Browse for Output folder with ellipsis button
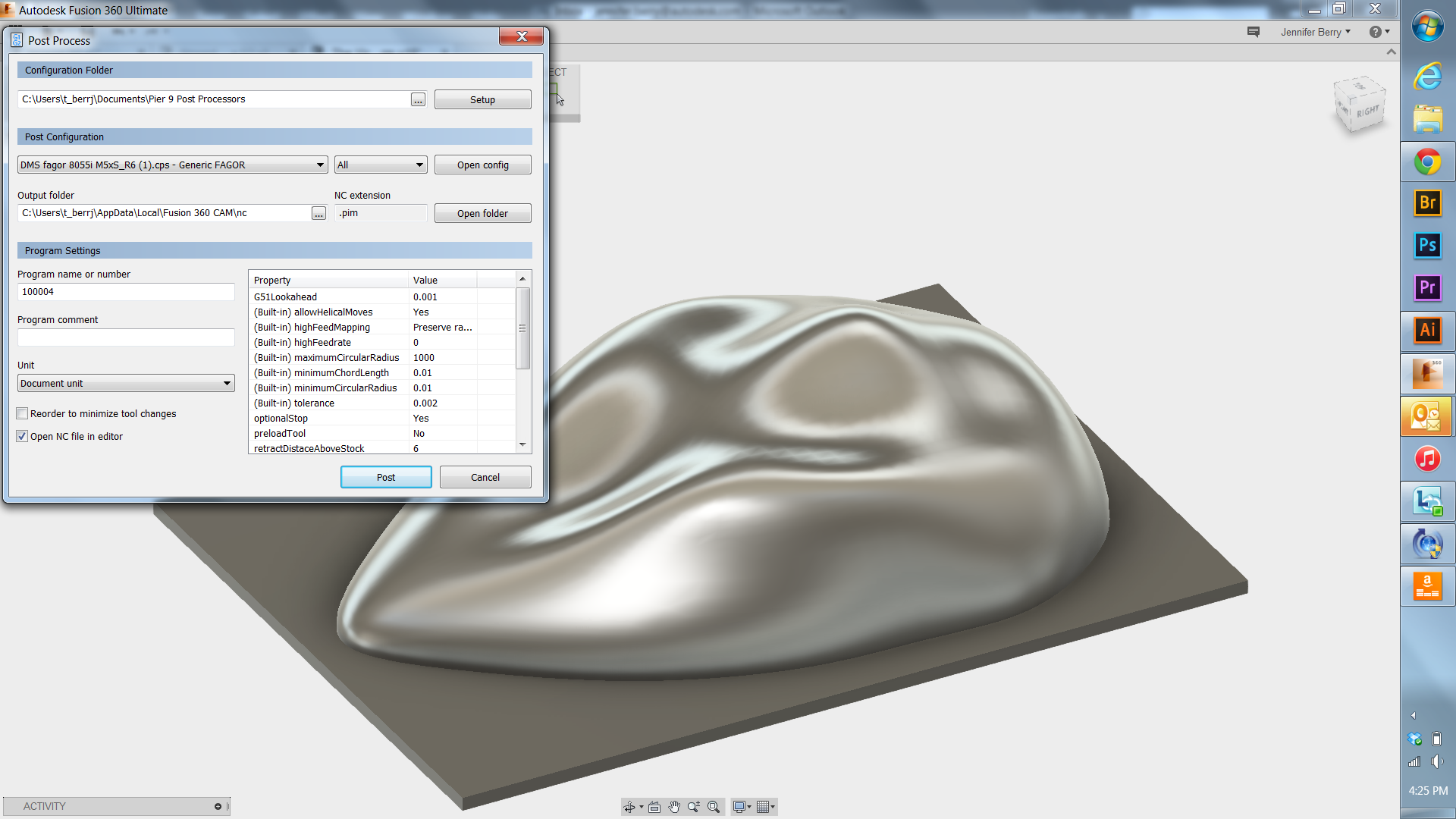Image resolution: width=1456 pixels, height=819 pixels. (x=318, y=214)
